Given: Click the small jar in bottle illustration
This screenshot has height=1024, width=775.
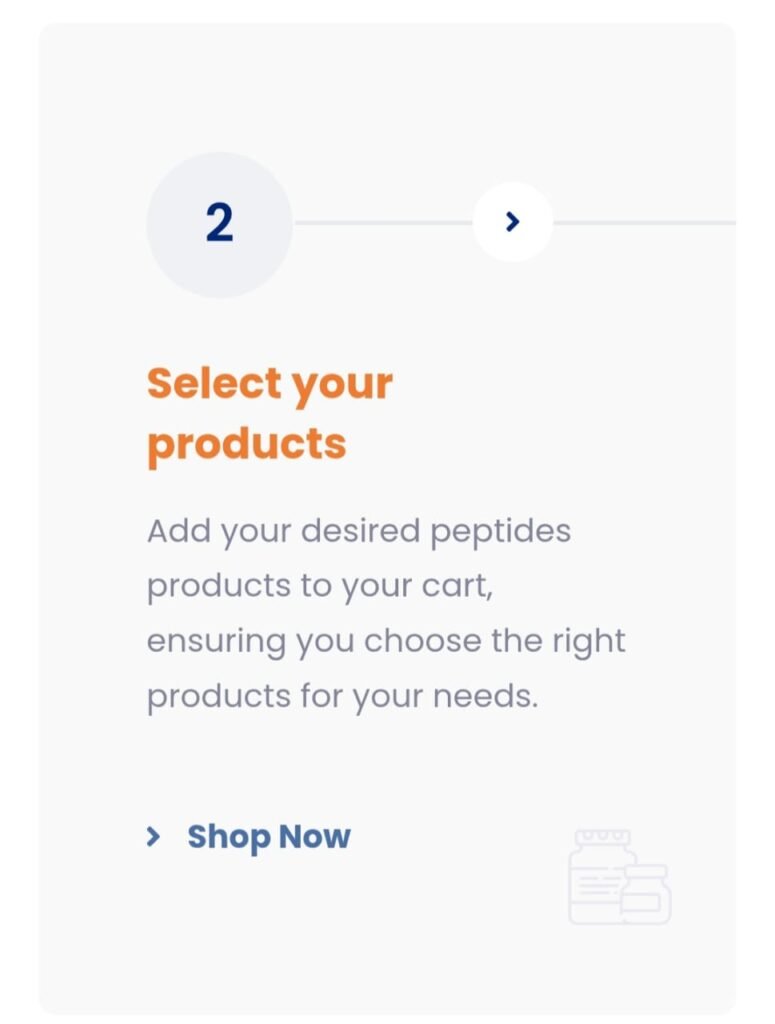Looking at the screenshot, I should pyautogui.click(x=647, y=893).
